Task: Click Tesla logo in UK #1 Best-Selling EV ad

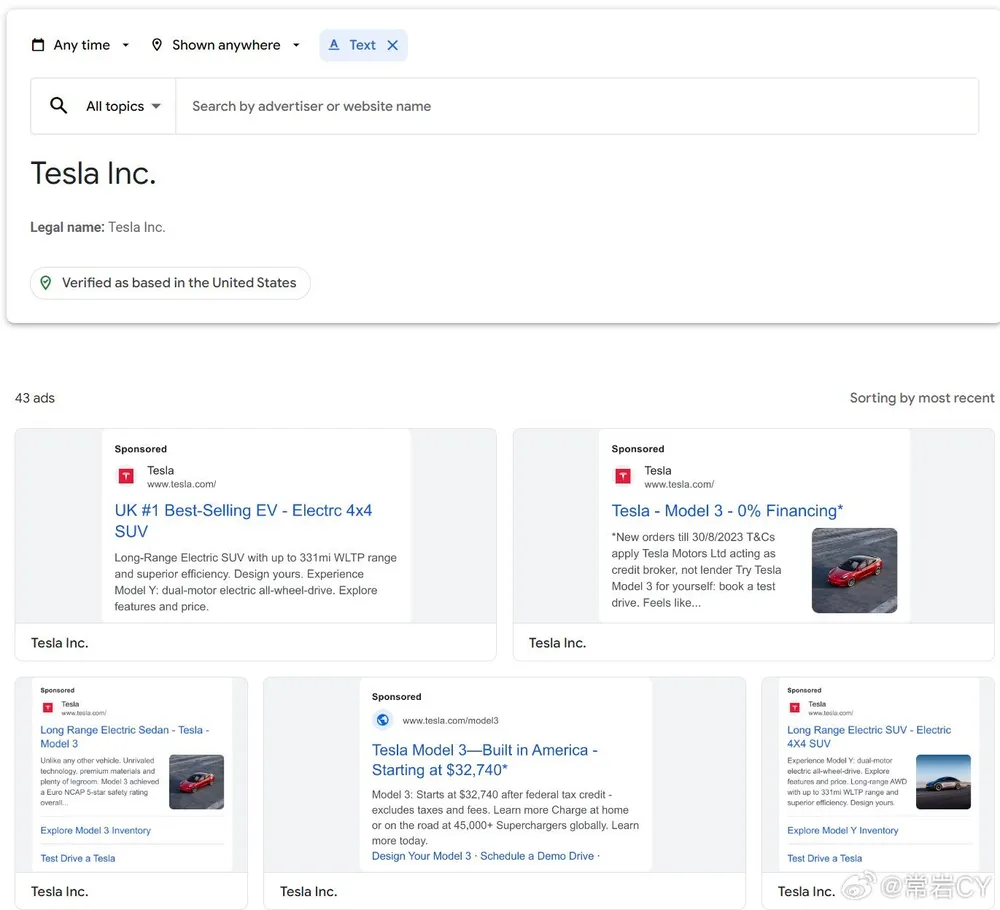Action: pyautogui.click(x=126, y=476)
